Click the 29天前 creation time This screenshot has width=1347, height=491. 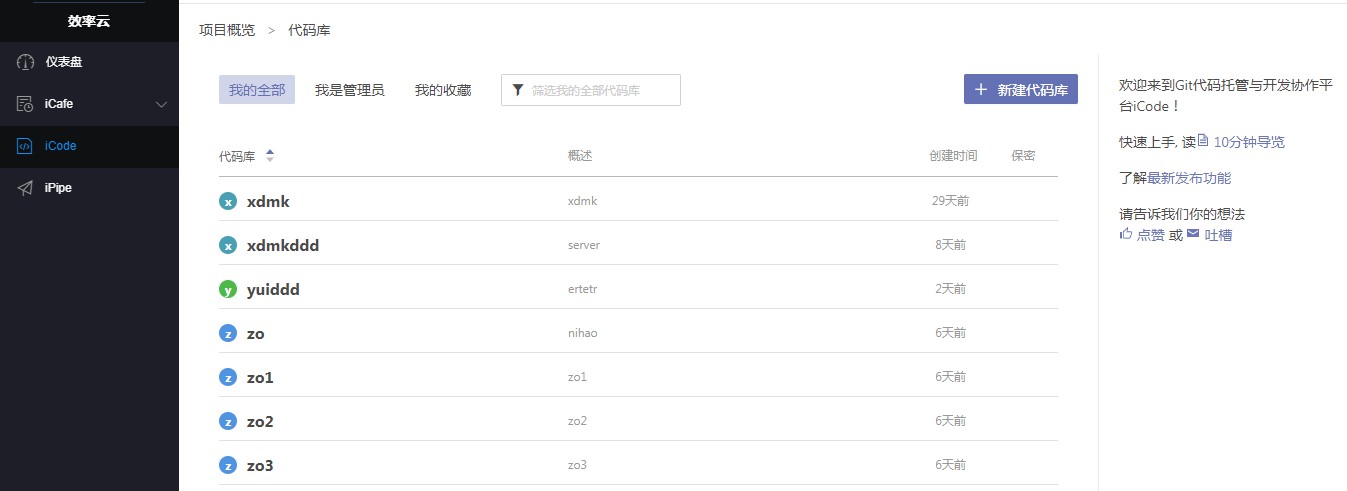pyautogui.click(x=950, y=201)
